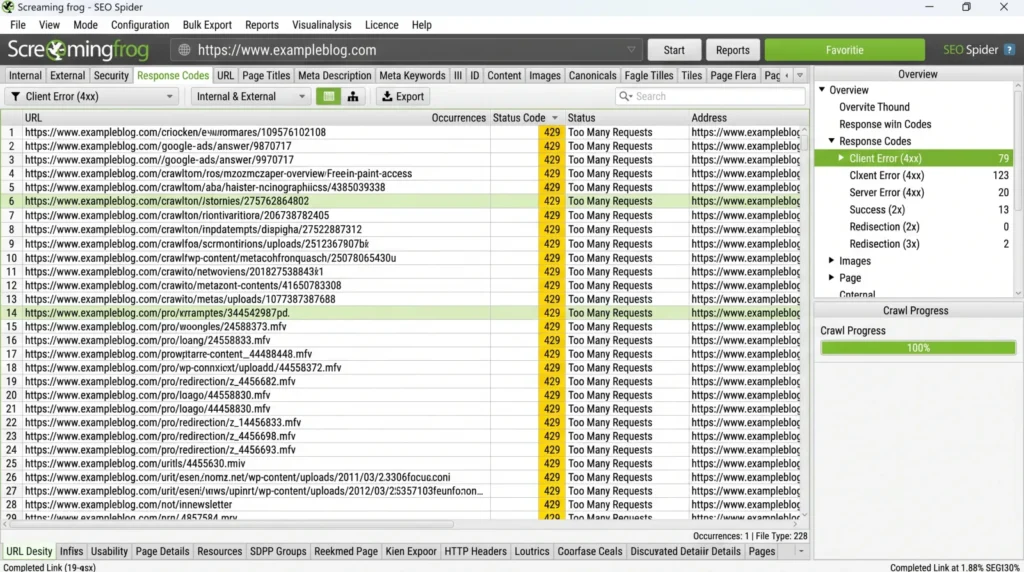
Task: Open the HTTP Headers bottom tab
Action: [475, 551]
